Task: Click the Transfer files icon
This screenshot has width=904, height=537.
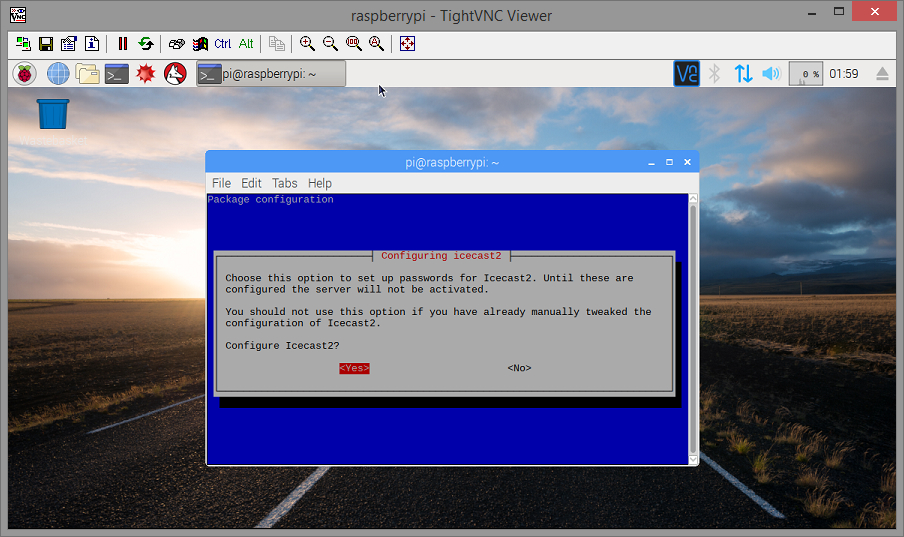Action: click(x=277, y=44)
